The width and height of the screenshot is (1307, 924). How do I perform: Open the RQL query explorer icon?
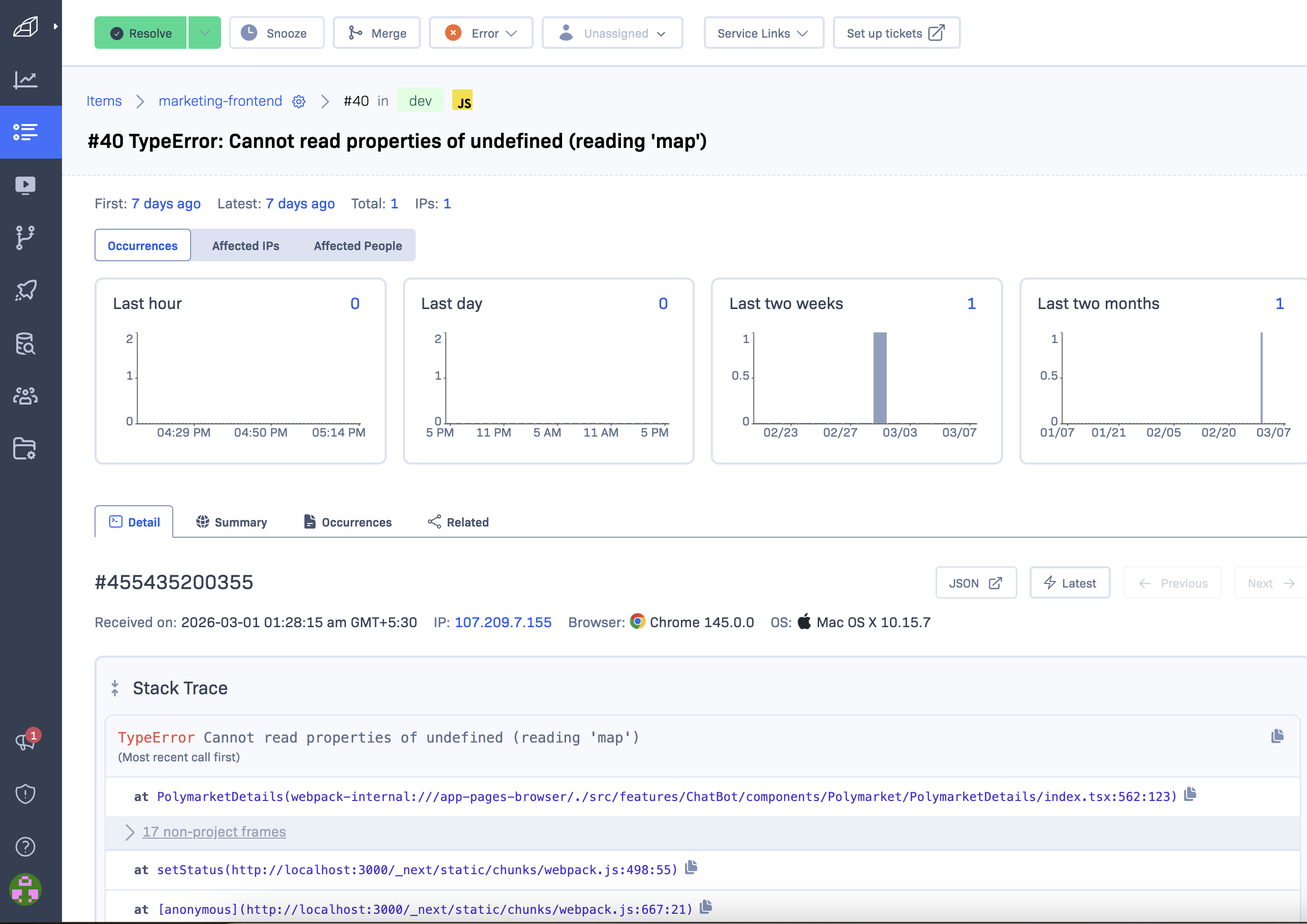(x=25, y=344)
